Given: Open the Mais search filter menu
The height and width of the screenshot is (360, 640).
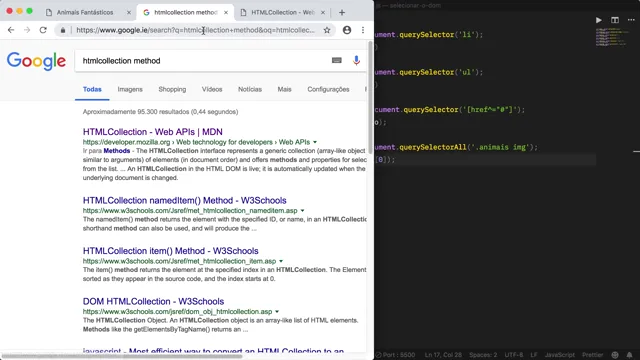Looking at the screenshot, I should click(x=284, y=89).
